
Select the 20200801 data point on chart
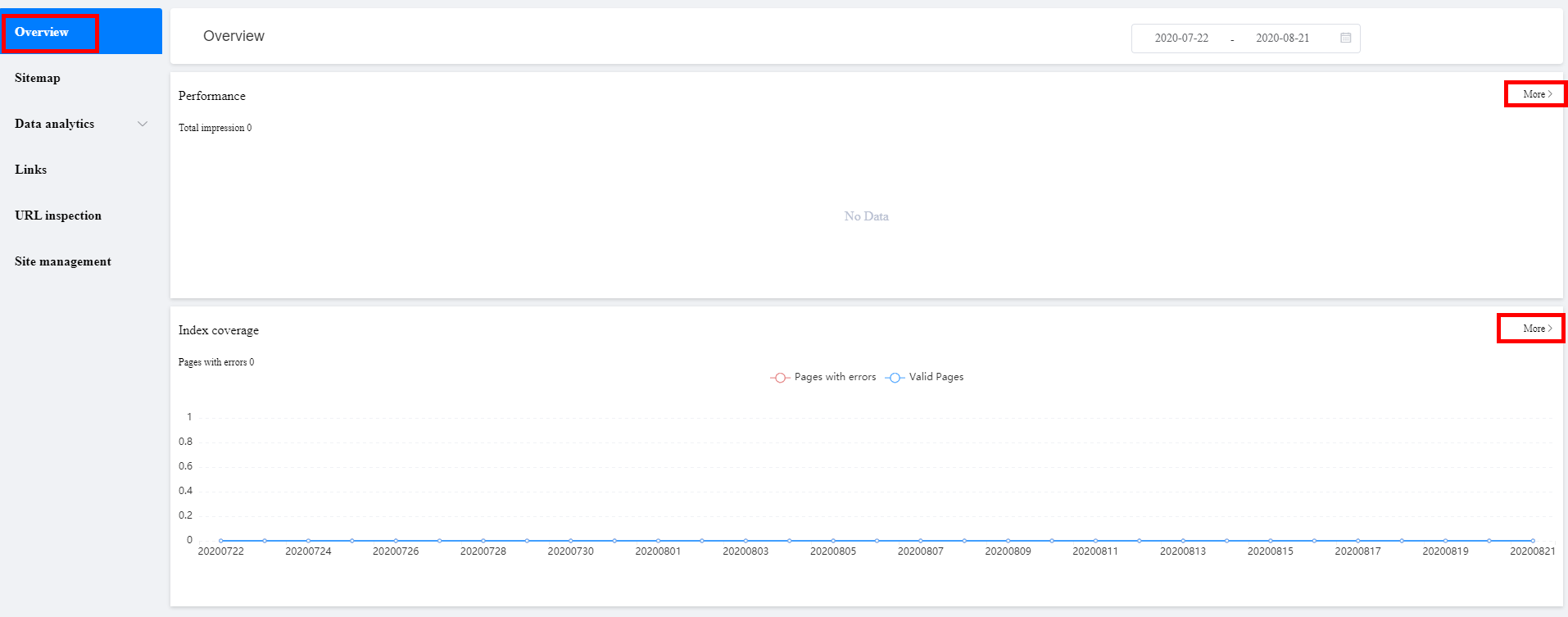pyautogui.click(x=658, y=541)
